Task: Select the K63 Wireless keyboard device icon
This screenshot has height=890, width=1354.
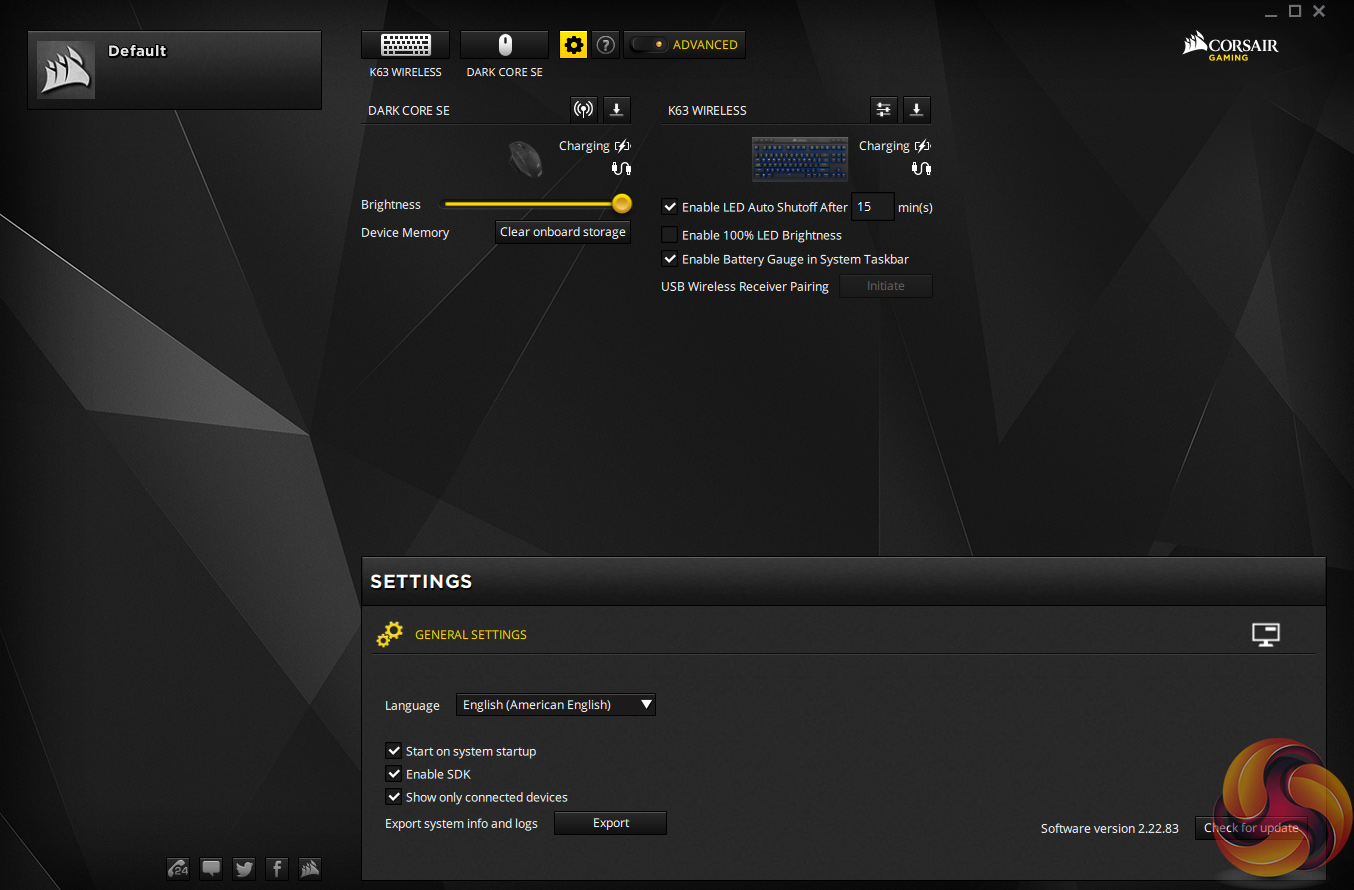Action: tap(405, 45)
